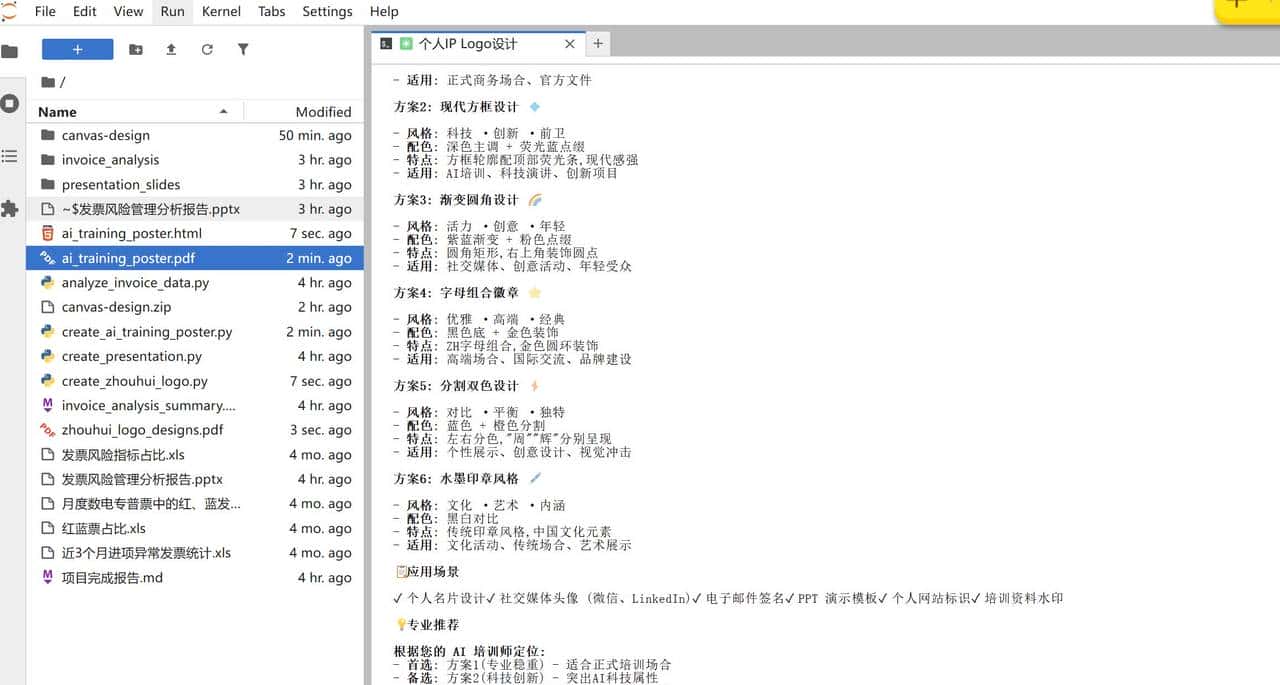Viewport: 1280px width, 685px height.
Task: Open a new tab with the plus tab button
Action: (x=597, y=43)
